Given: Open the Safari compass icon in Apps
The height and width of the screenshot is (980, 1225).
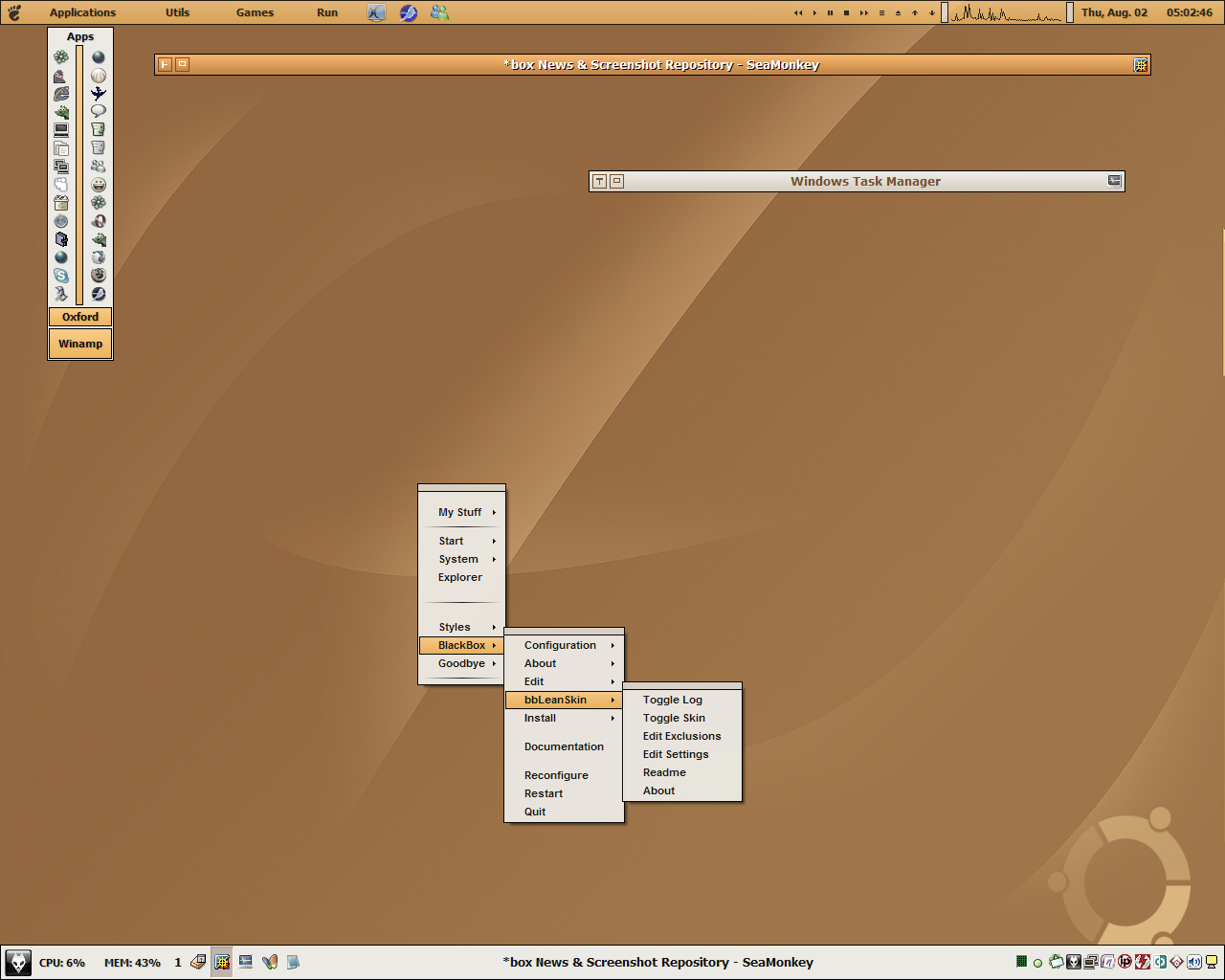Looking at the screenshot, I should click(x=61, y=221).
